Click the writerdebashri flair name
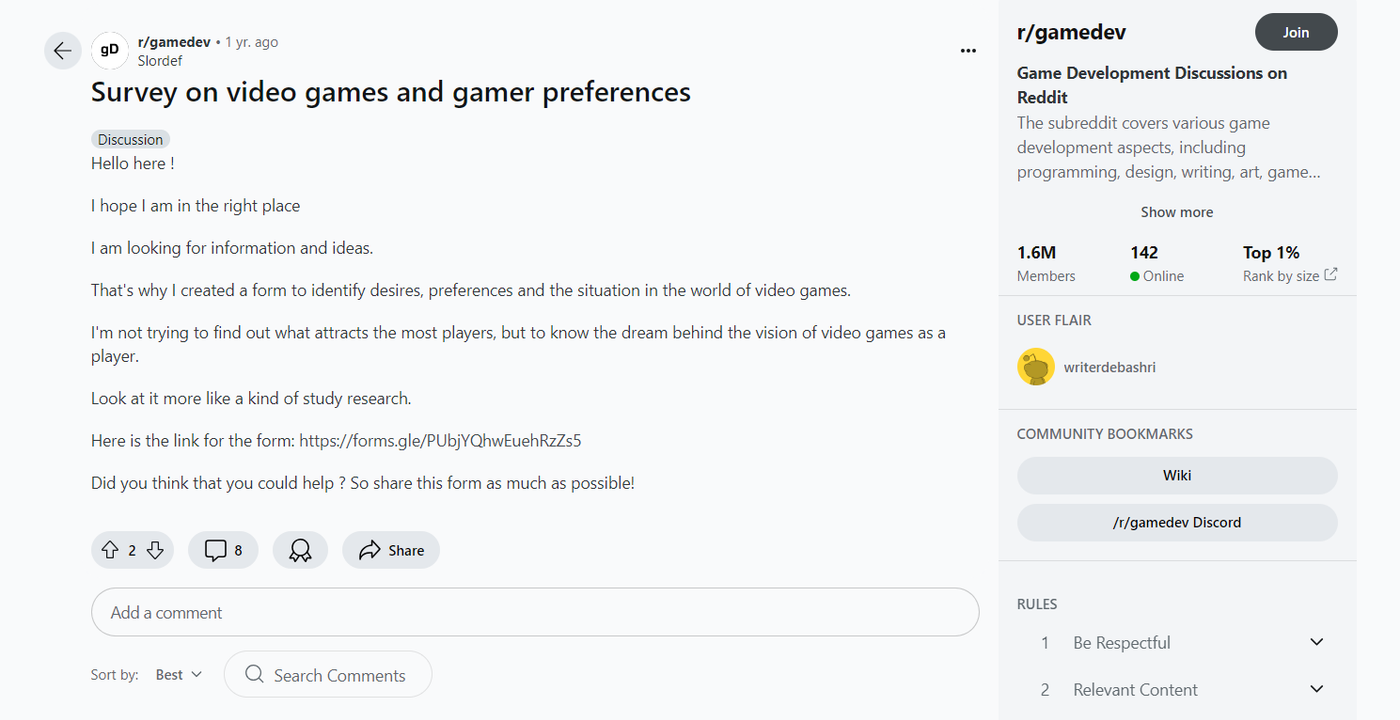The height and width of the screenshot is (720, 1400). pyautogui.click(x=1110, y=367)
